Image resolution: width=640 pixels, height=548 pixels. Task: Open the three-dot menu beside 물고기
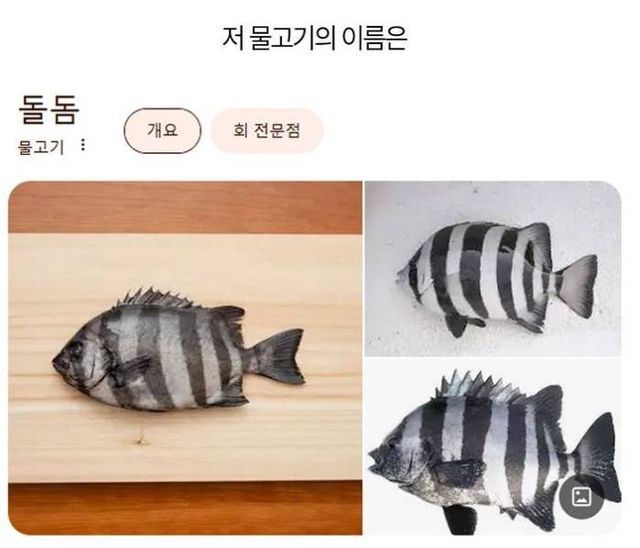[83, 145]
